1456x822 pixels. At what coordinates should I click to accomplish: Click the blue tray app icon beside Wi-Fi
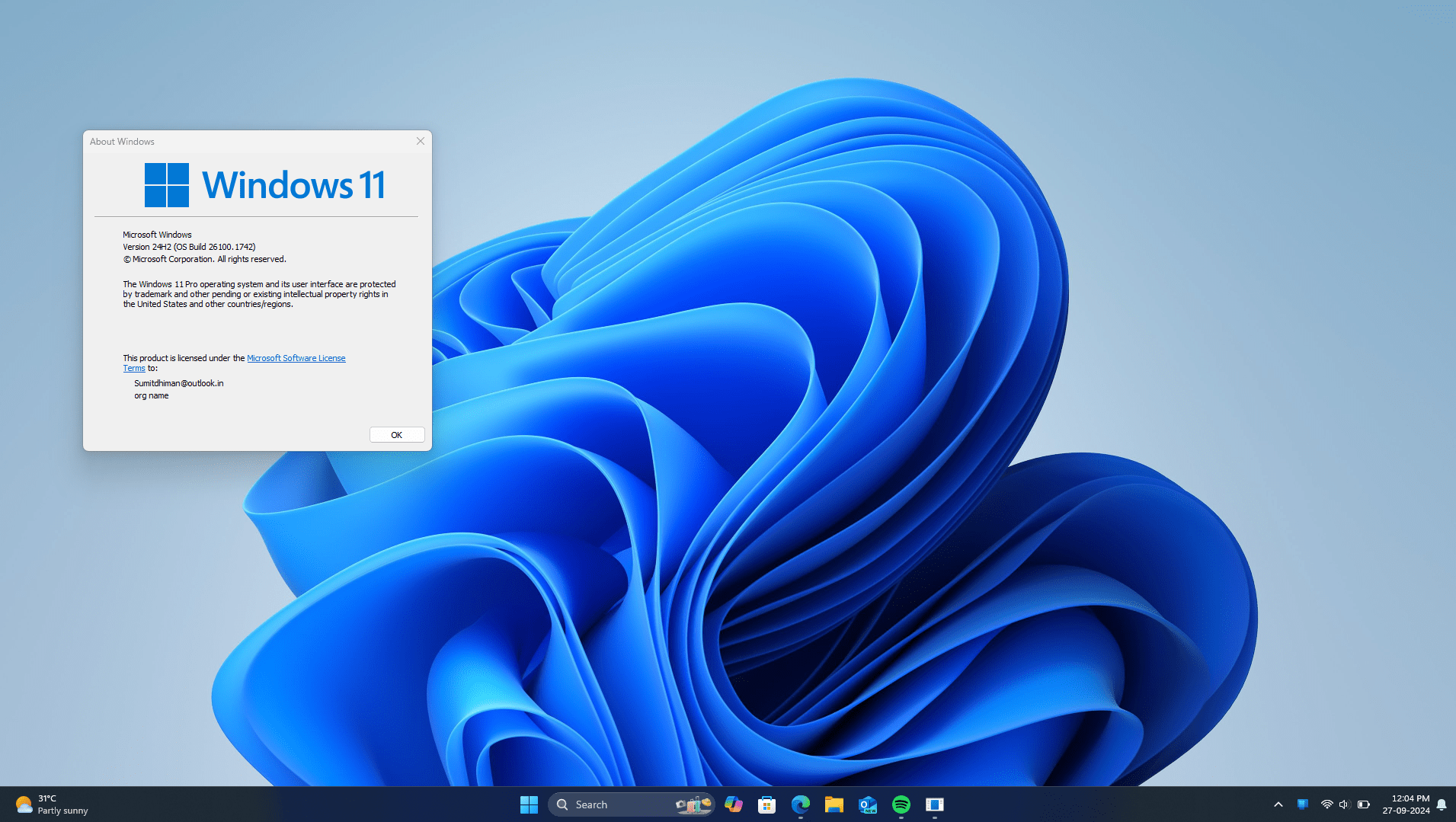[x=1303, y=804]
